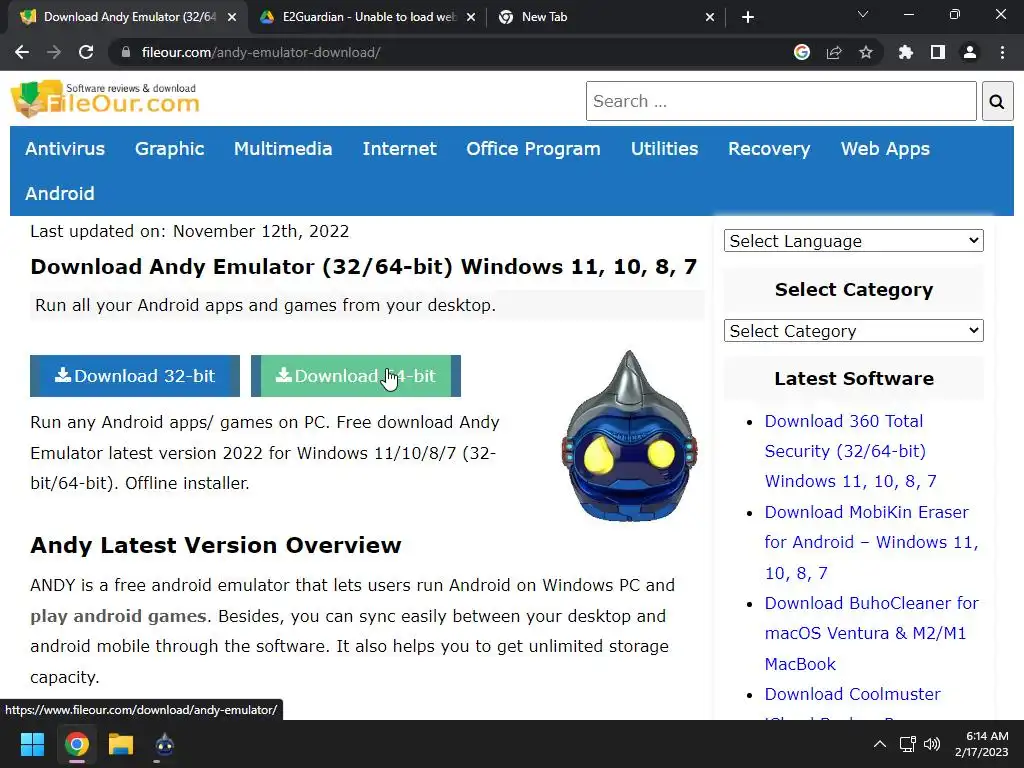Open the Internet menu

click(x=400, y=149)
